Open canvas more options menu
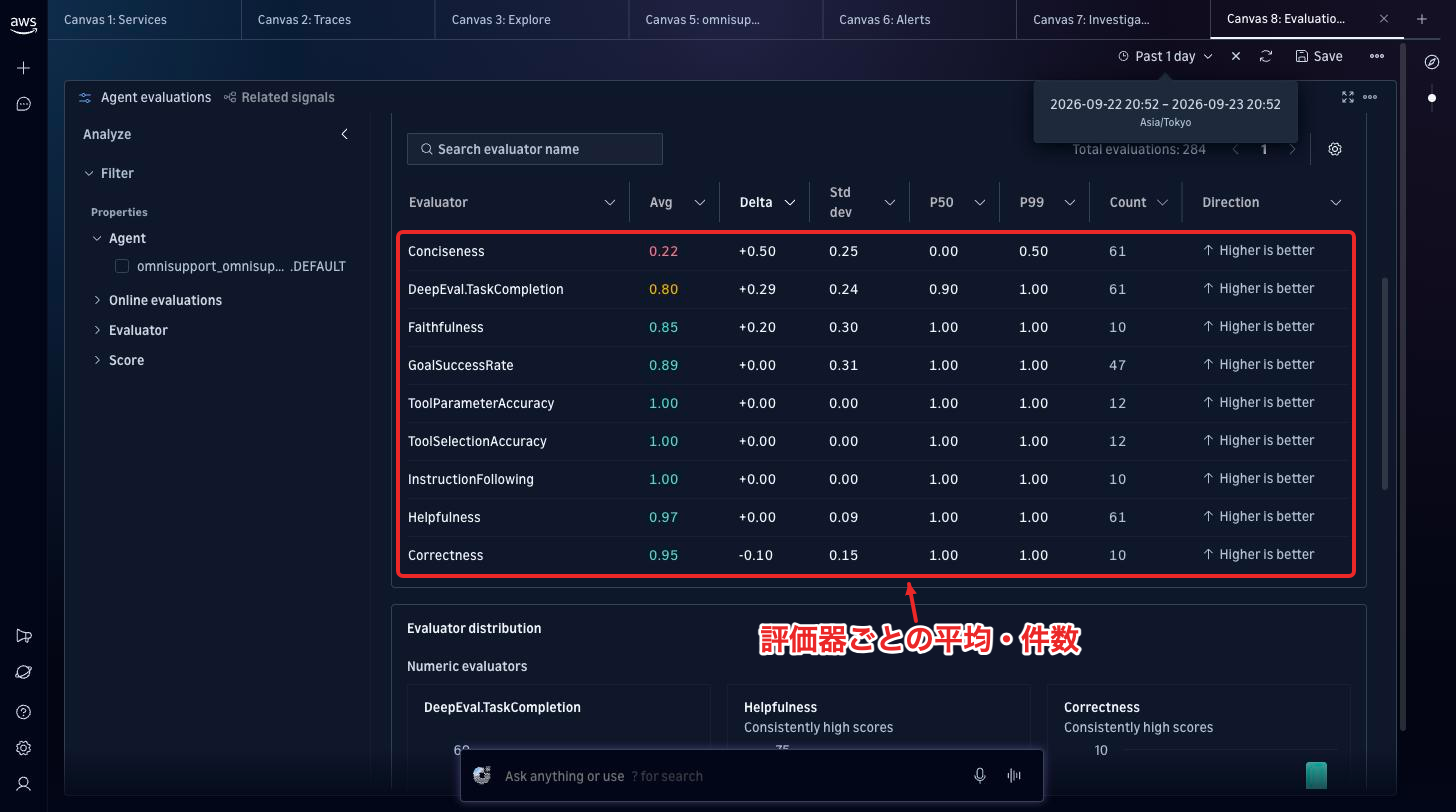1456x812 pixels. (1377, 57)
